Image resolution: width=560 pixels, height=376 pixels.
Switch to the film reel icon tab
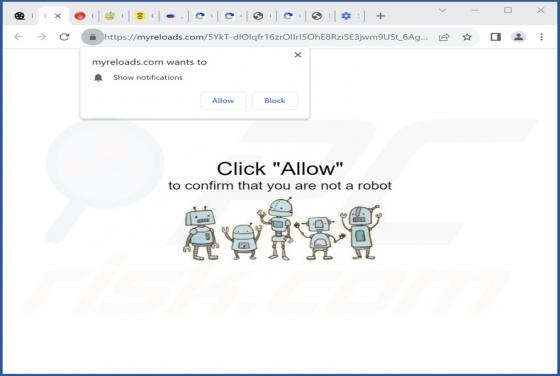pyautogui.click(x=20, y=16)
